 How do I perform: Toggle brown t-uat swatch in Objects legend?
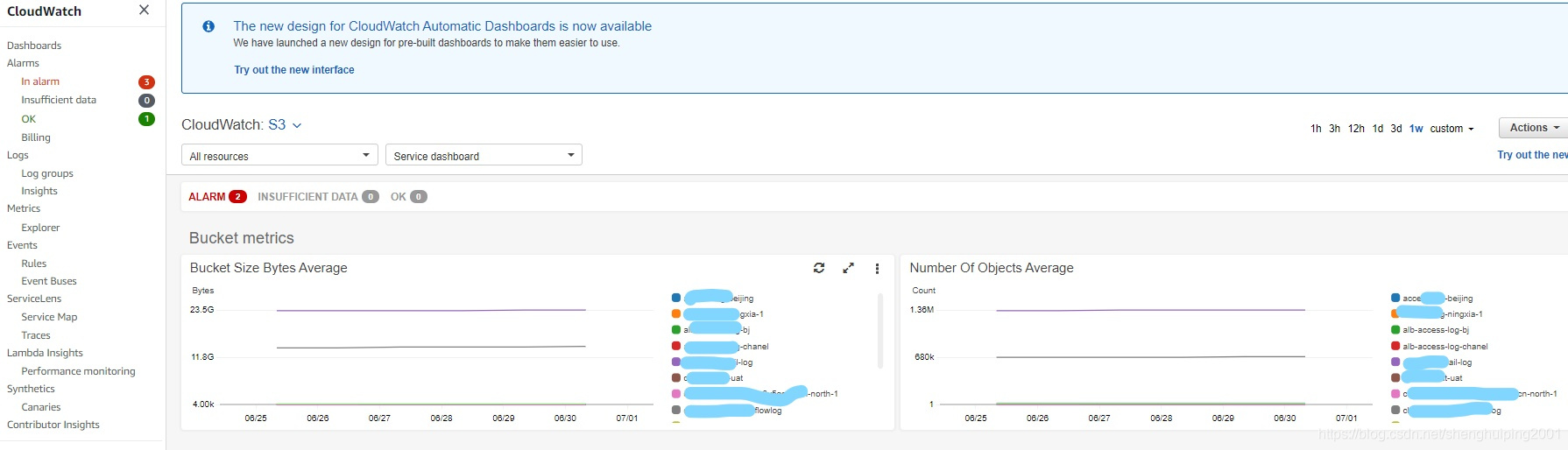tap(1395, 378)
